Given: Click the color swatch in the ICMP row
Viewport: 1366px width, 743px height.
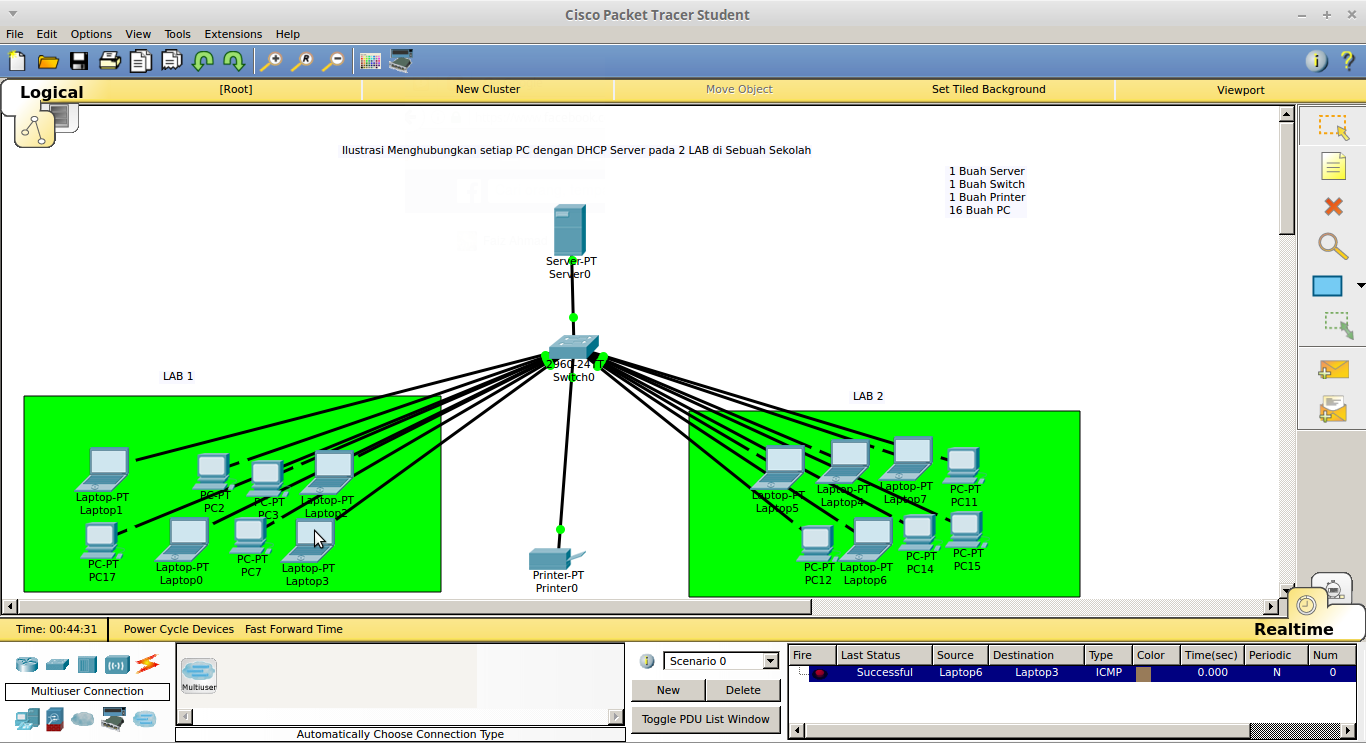Looking at the screenshot, I should tap(1145, 672).
